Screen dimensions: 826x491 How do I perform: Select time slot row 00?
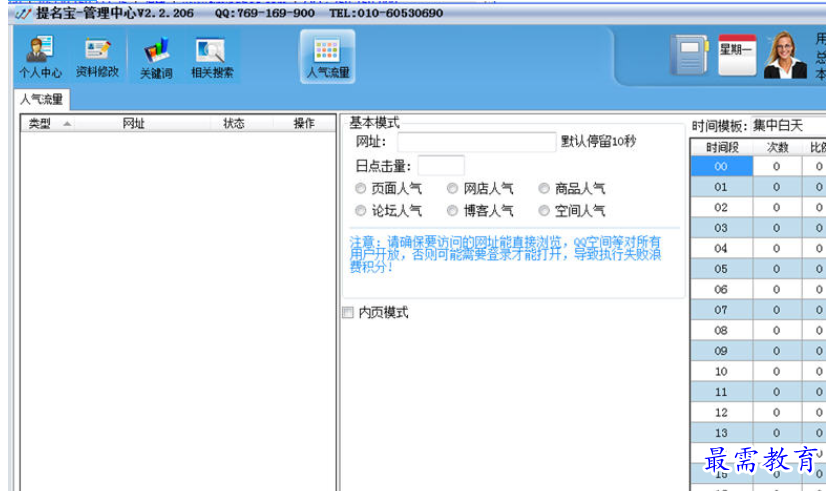point(721,166)
